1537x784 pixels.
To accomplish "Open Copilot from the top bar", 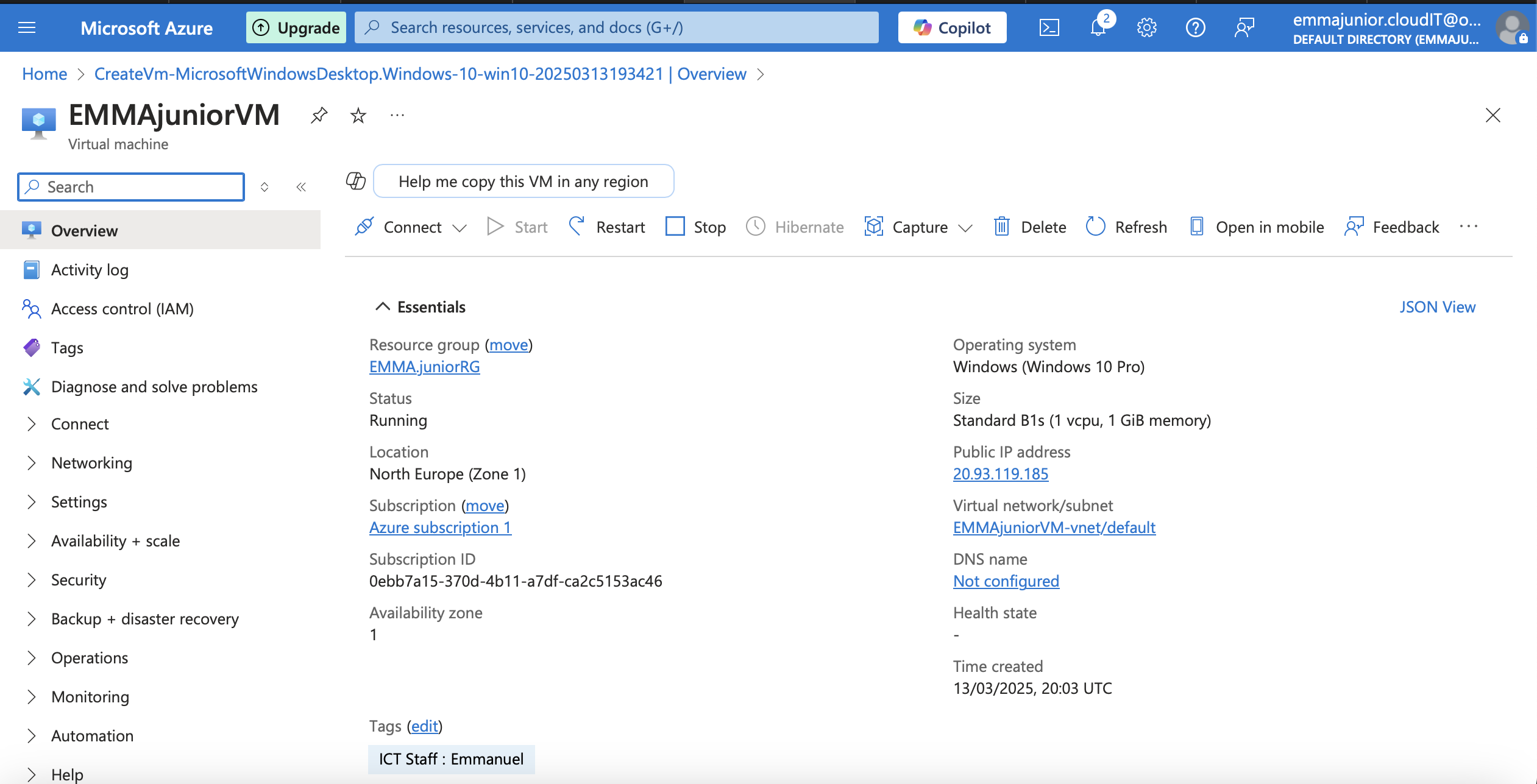I will click(x=953, y=27).
